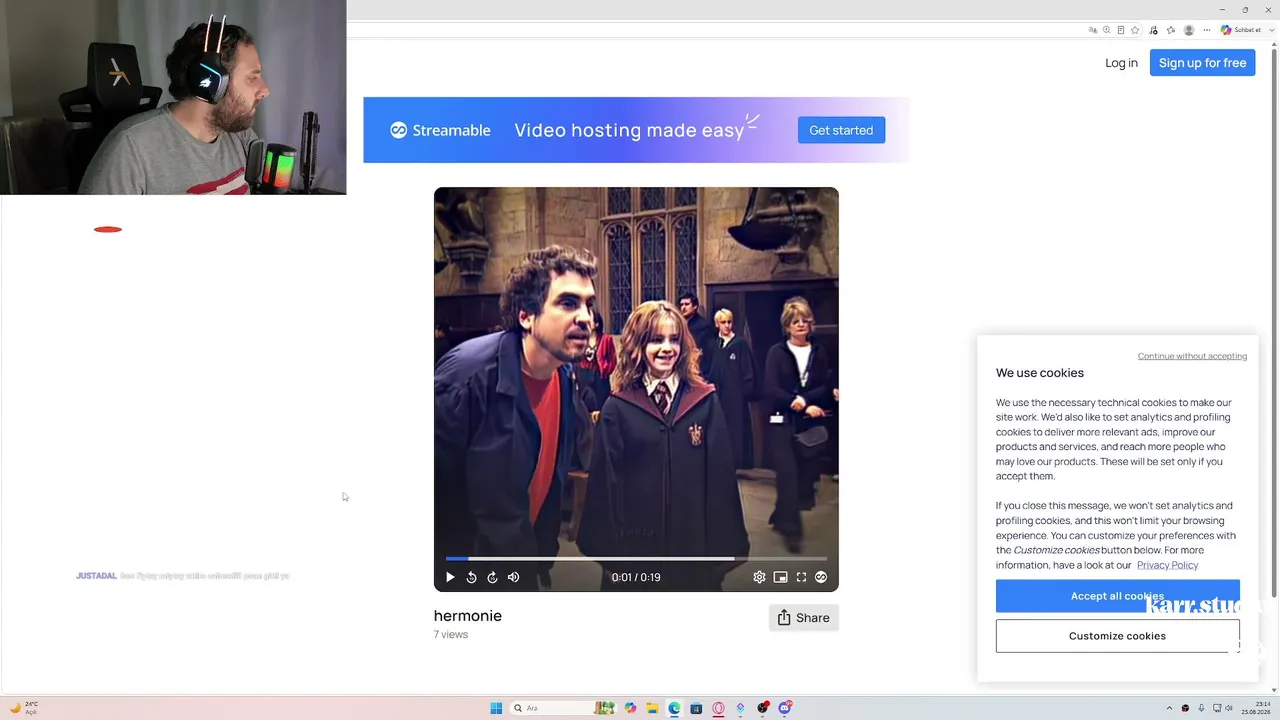1280x720 pixels.
Task: Open Copilot from the taskbar
Action: [x=630, y=708]
